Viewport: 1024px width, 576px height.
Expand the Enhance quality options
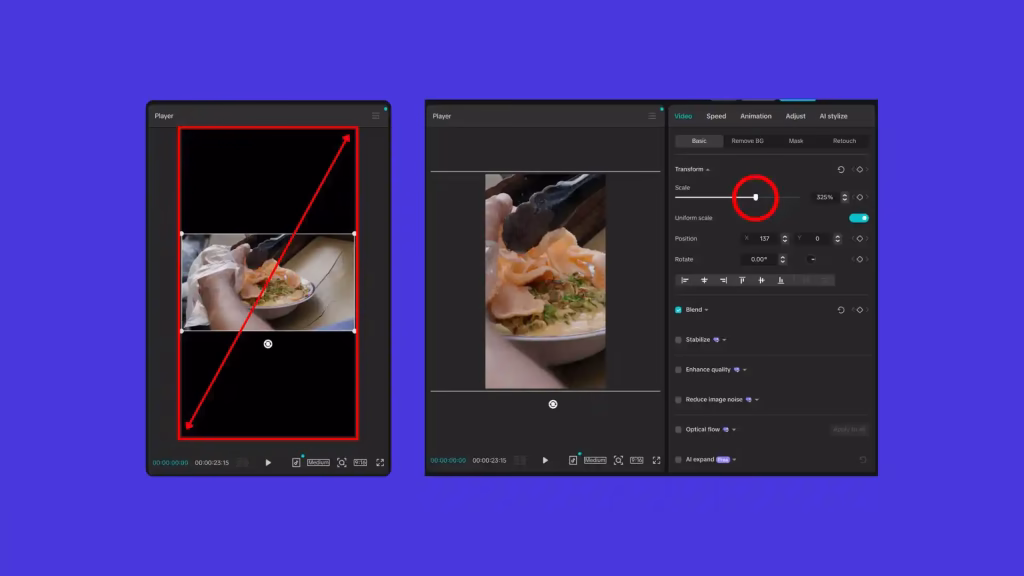click(745, 370)
